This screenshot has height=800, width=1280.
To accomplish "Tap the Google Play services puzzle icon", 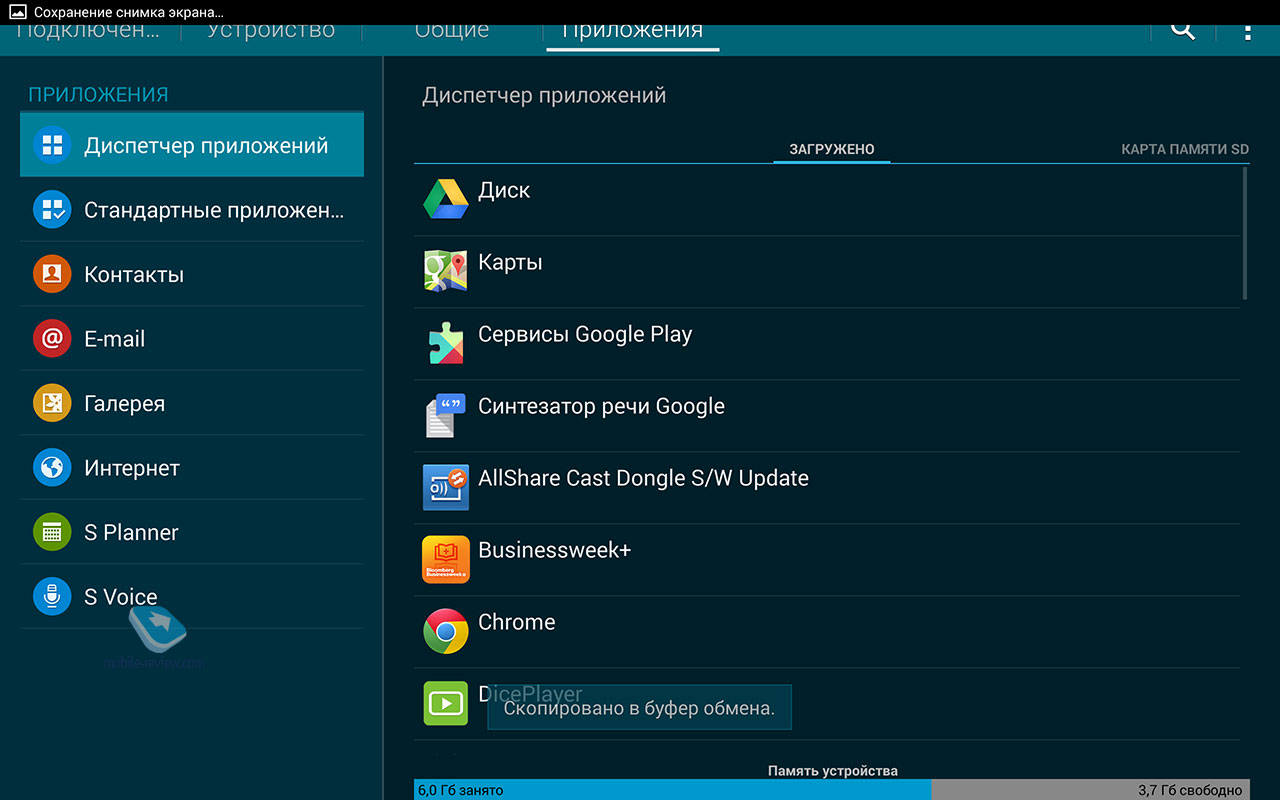I will tap(445, 343).
